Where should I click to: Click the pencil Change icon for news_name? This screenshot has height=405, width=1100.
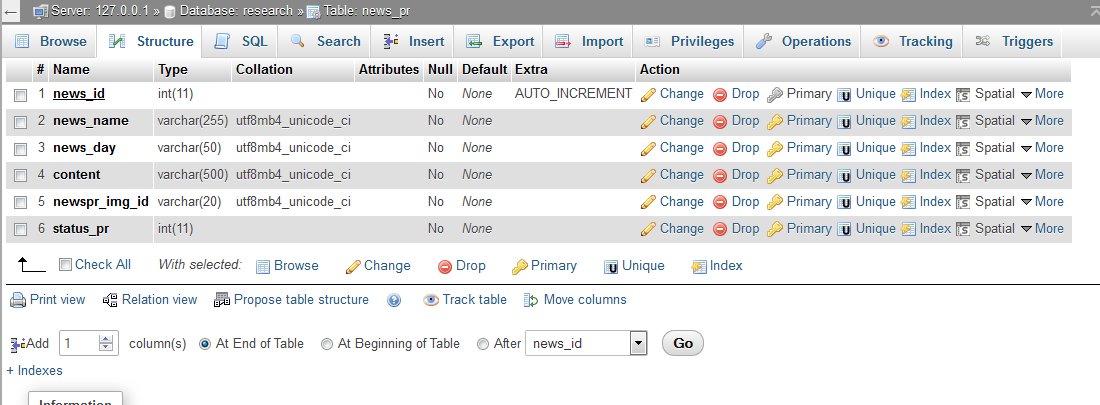648,121
